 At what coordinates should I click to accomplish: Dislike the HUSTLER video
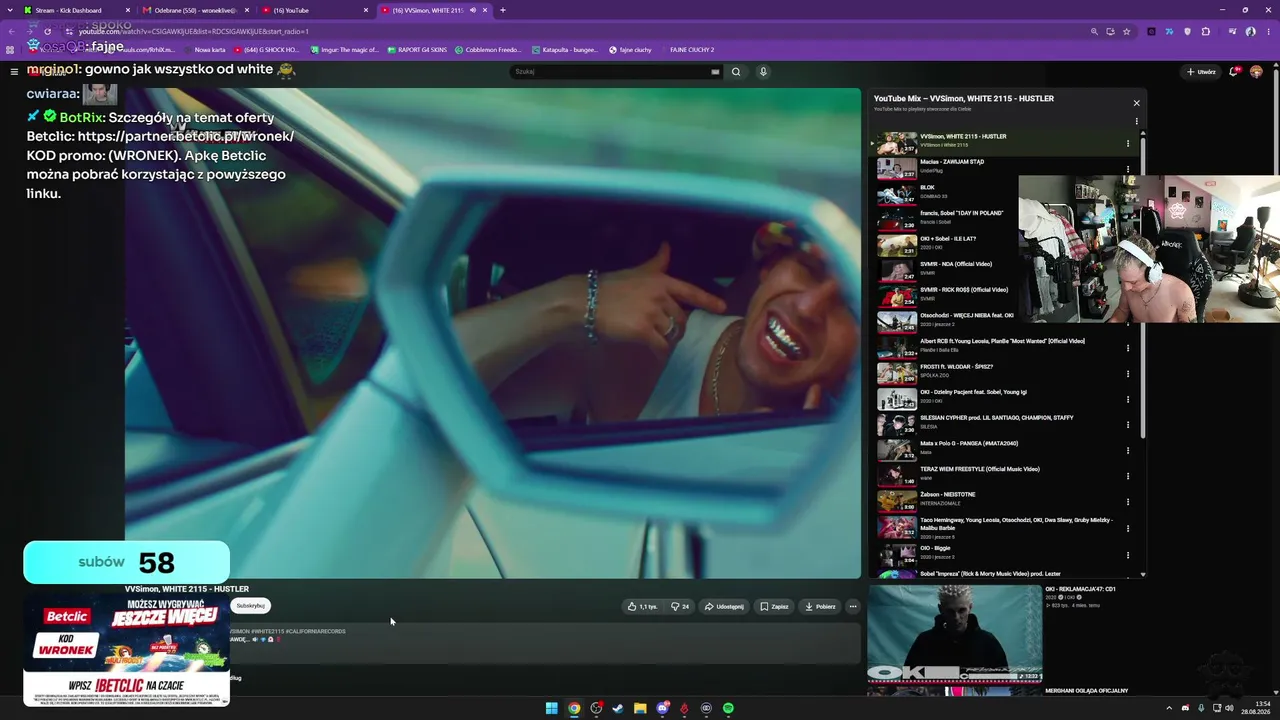click(x=680, y=606)
